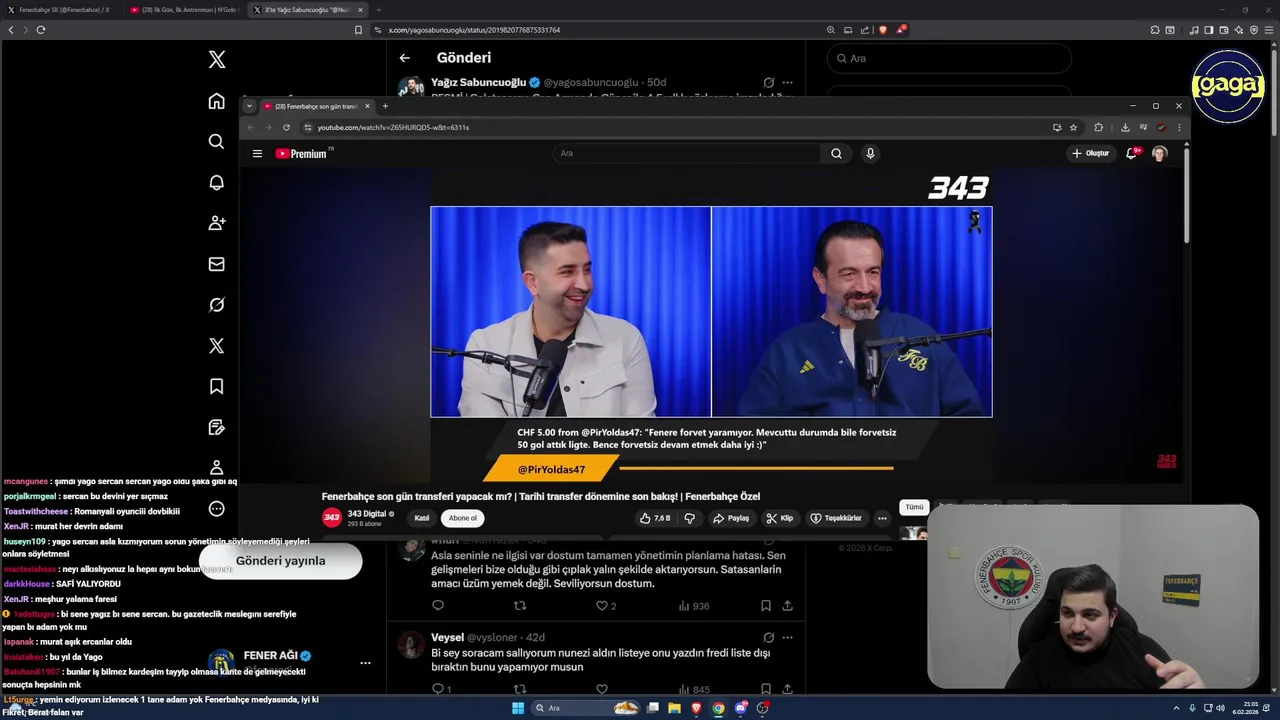This screenshot has height=720, width=1280.
Task: Open Brave Rewards triangle icon
Action: click(x=901, y=30)
